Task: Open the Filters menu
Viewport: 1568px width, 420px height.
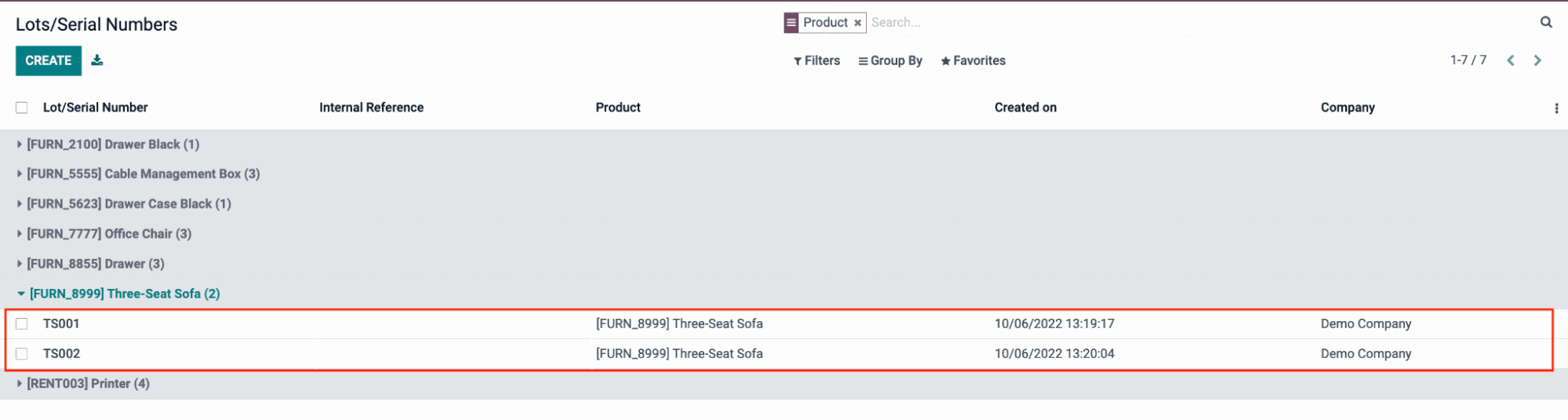Action: [817, 60]
